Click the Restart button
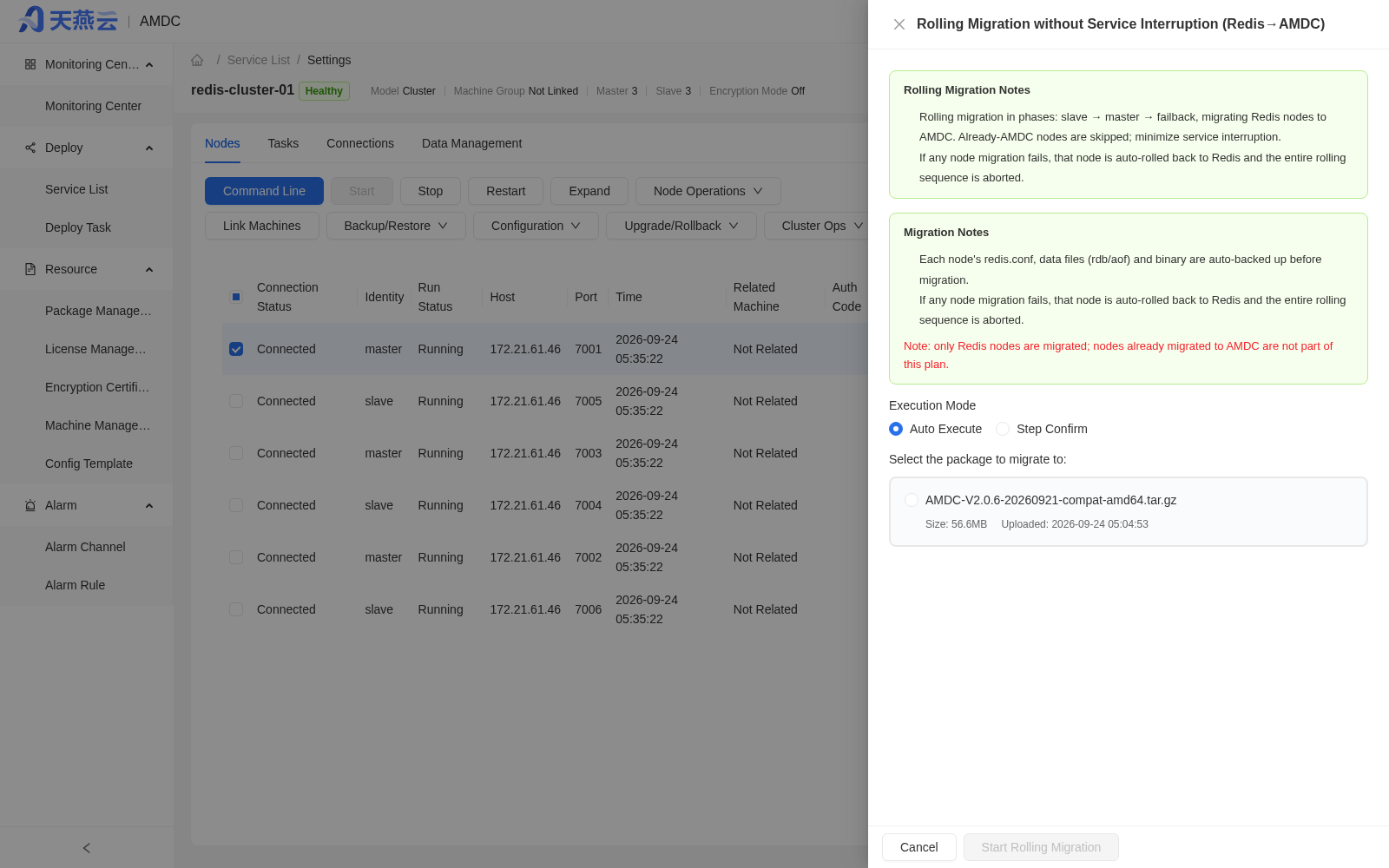The width and height of the screenshot is (1389, 868). pyautogui.click(x=505, y=191)
